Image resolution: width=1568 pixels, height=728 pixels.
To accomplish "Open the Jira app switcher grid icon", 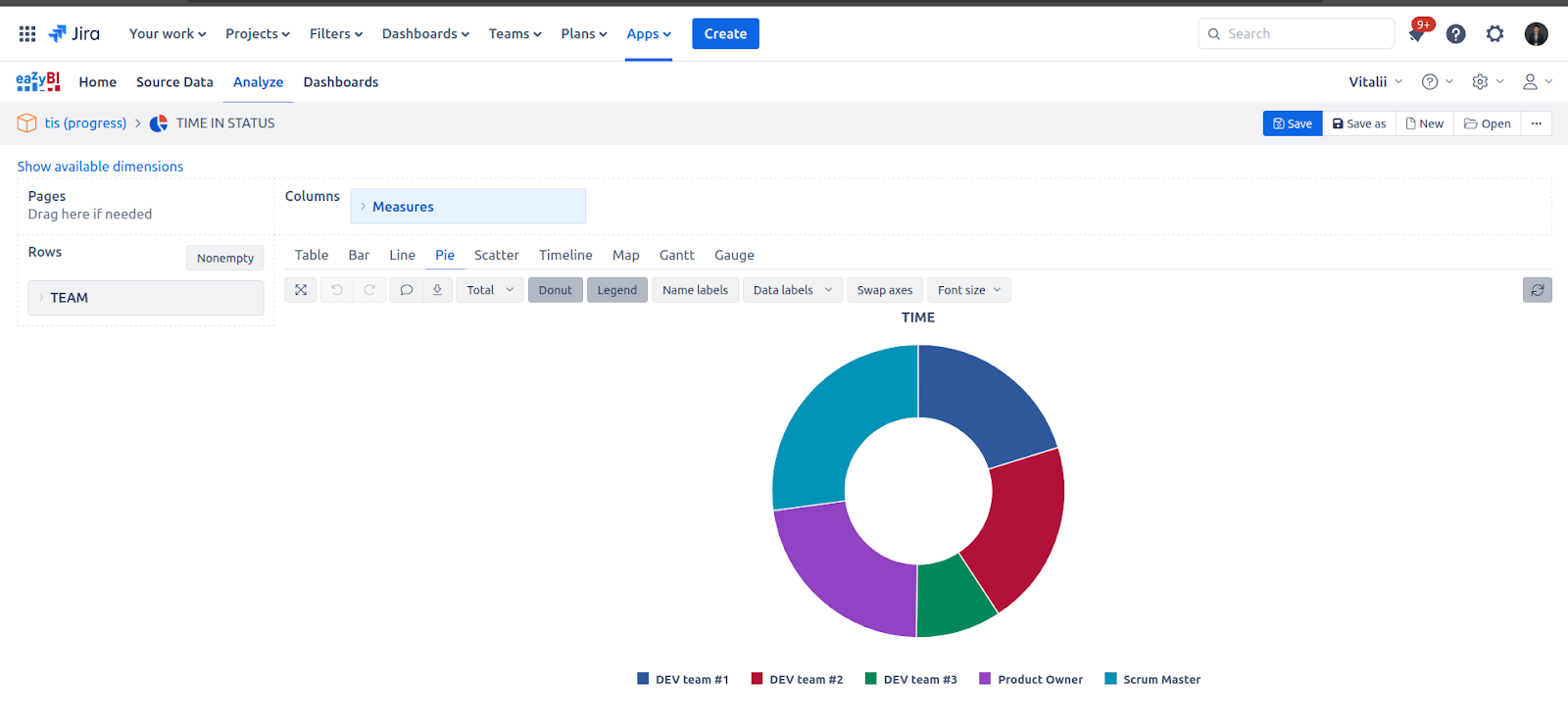I will 27,33.
